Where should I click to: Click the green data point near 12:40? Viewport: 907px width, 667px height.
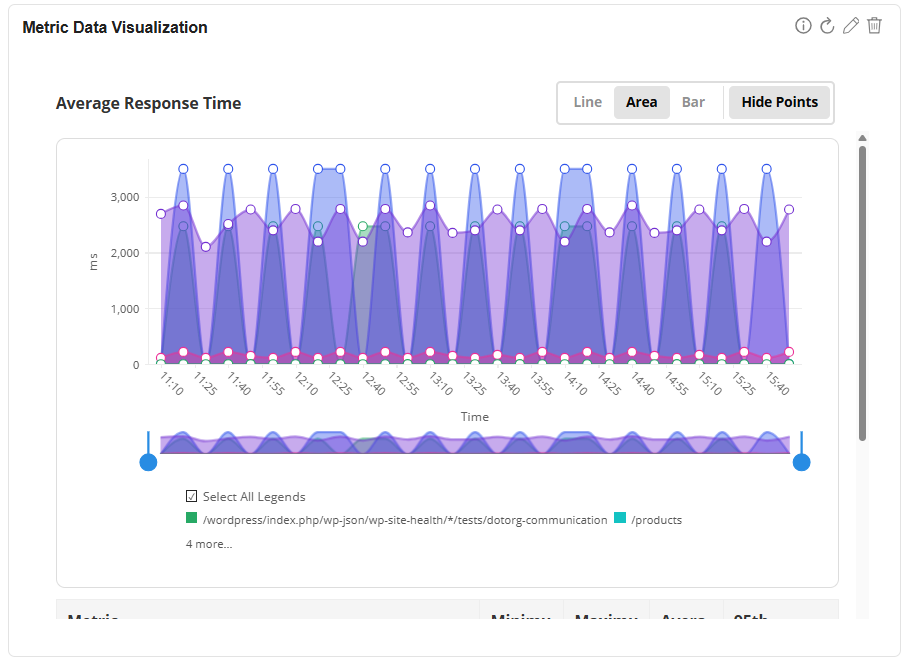pos(363,226)
